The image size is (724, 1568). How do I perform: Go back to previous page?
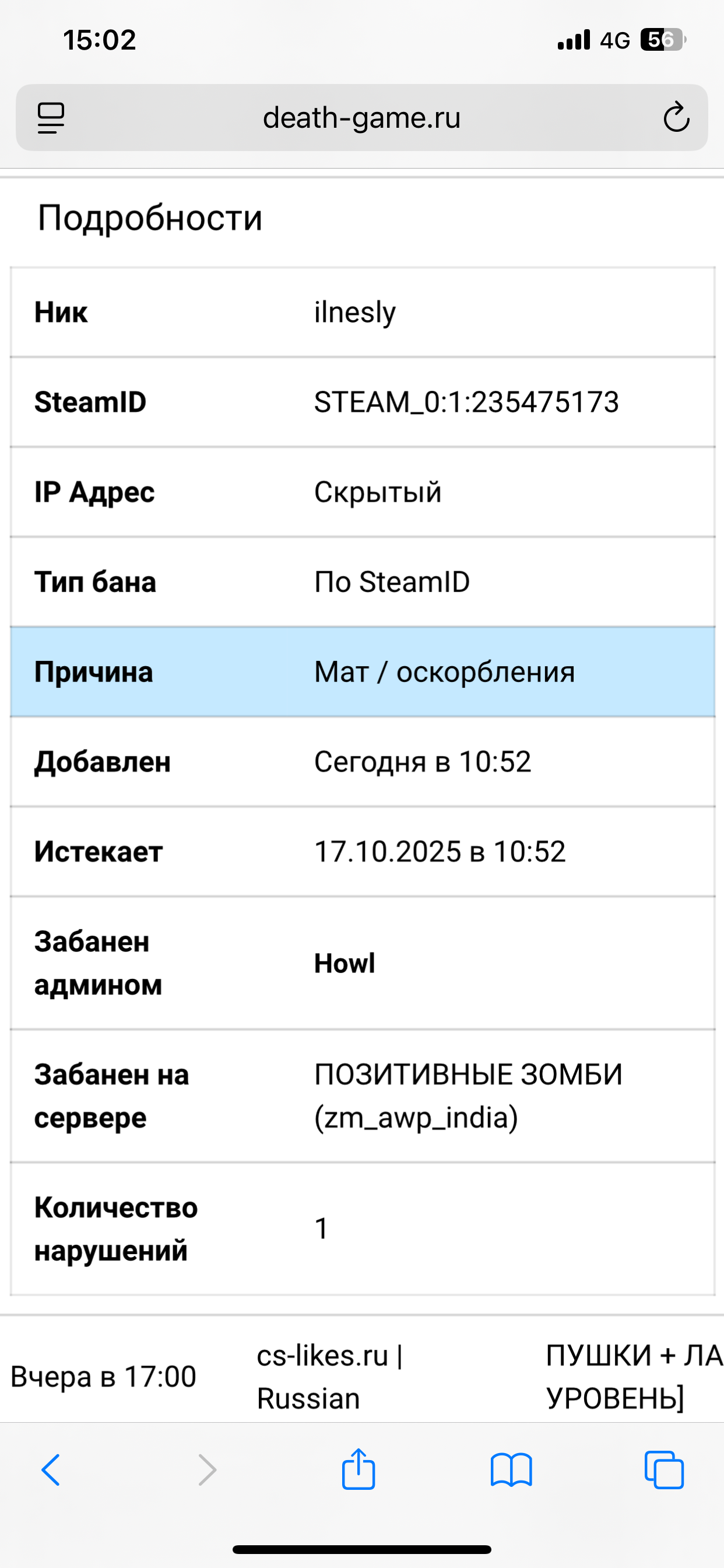coord(51,1470)
